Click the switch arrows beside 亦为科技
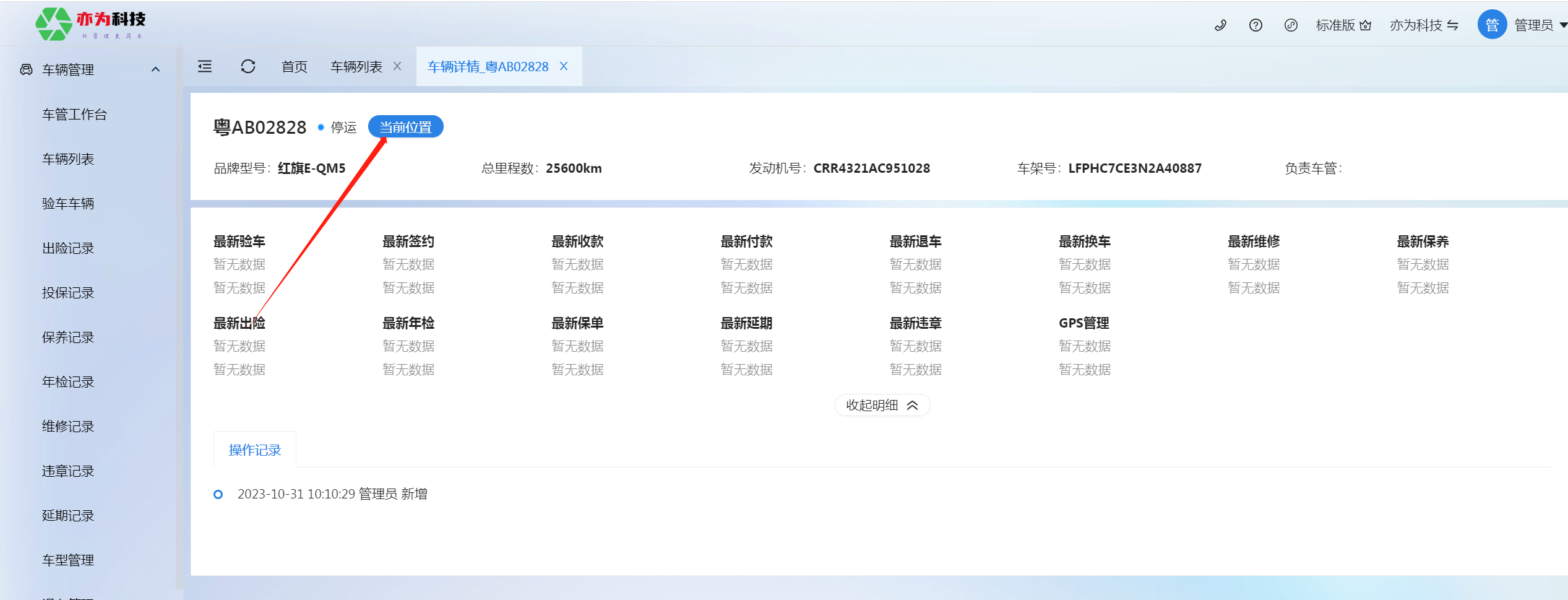 pos(1453,25)
